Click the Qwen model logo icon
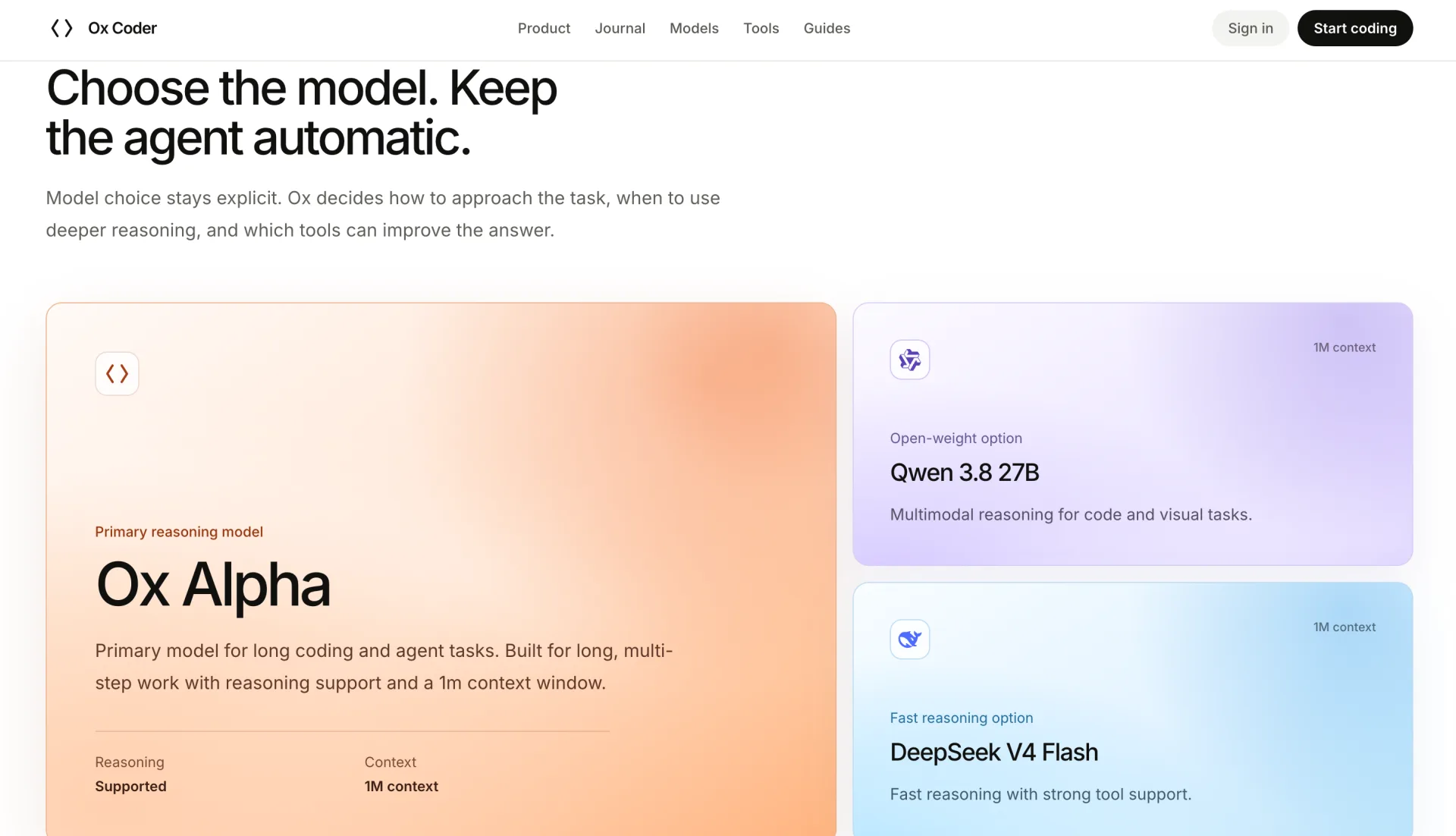Viewport: 1456px width, 836px height. 909,360
